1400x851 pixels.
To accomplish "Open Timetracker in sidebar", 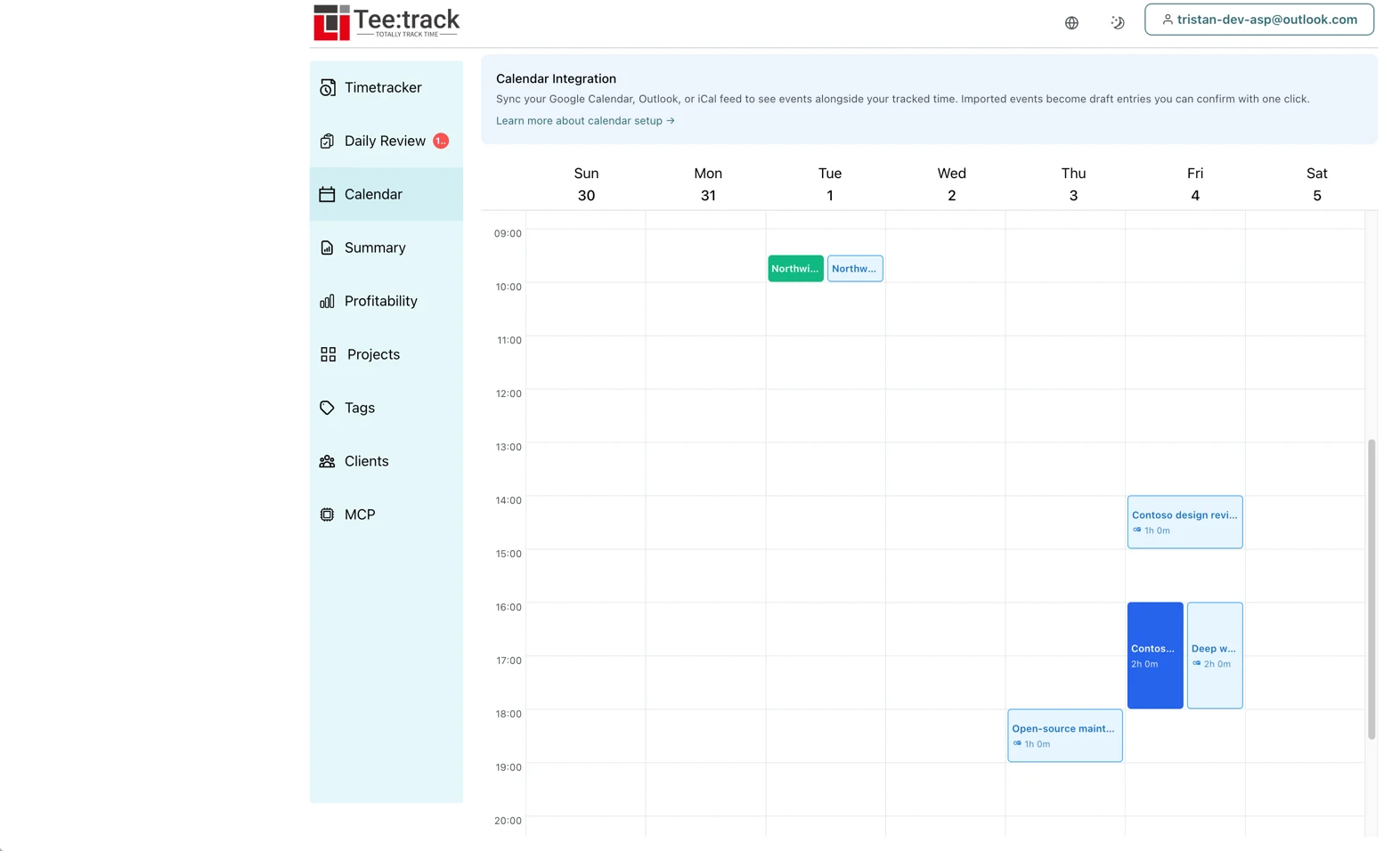I will click(387, 87).
